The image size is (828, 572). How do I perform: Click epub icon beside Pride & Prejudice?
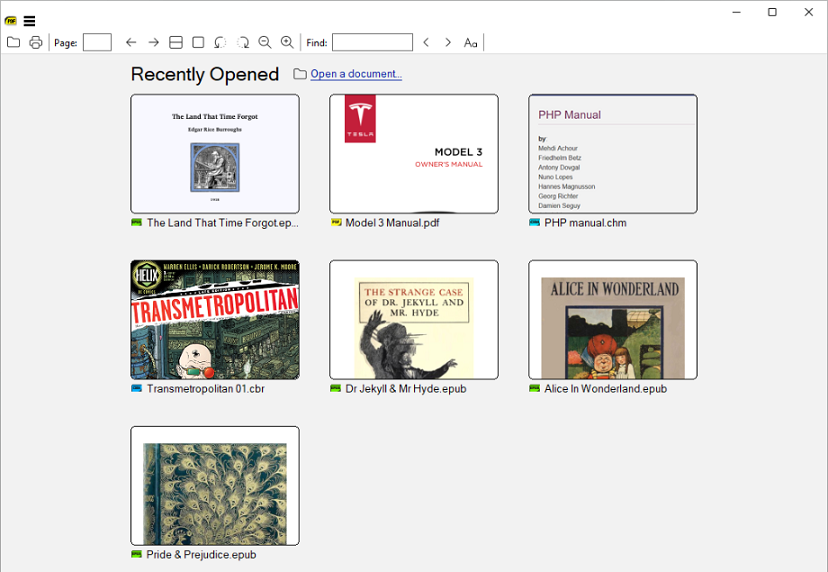[x=137, y=554]
